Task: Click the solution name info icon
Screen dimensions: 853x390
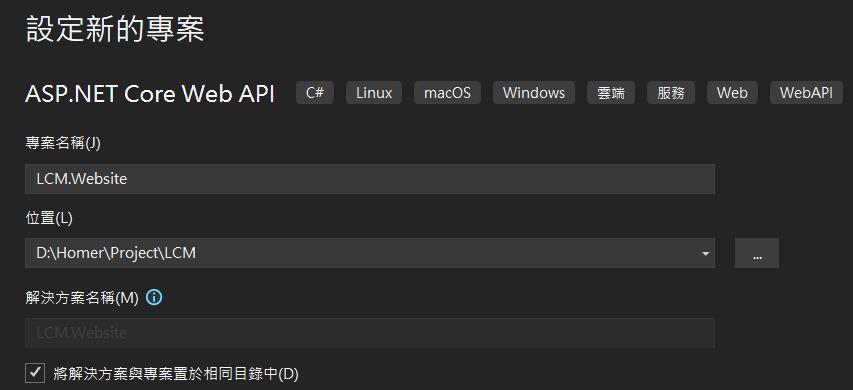Action: click(x=154, y=298)
